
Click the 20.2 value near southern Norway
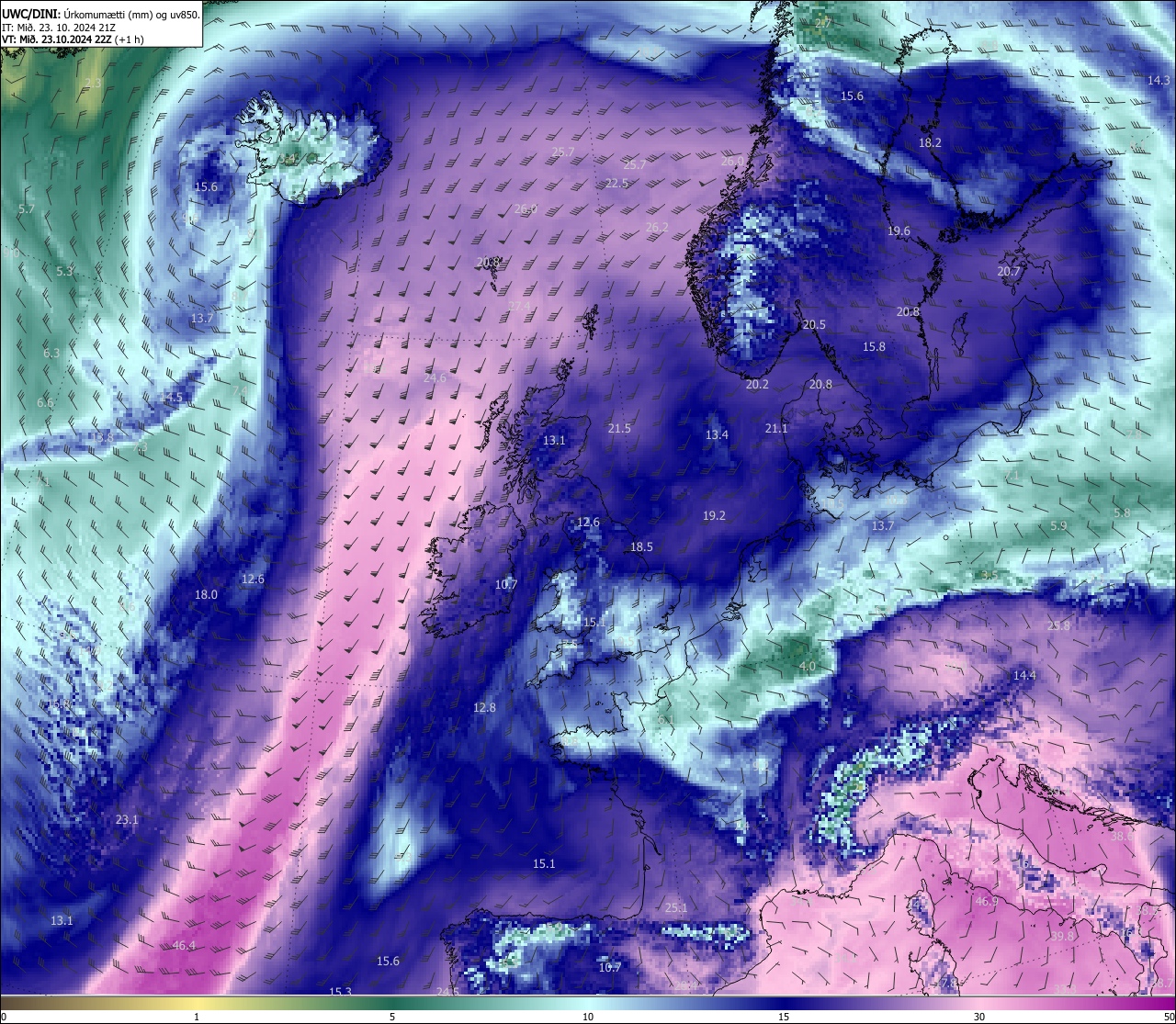click(757, 385)
